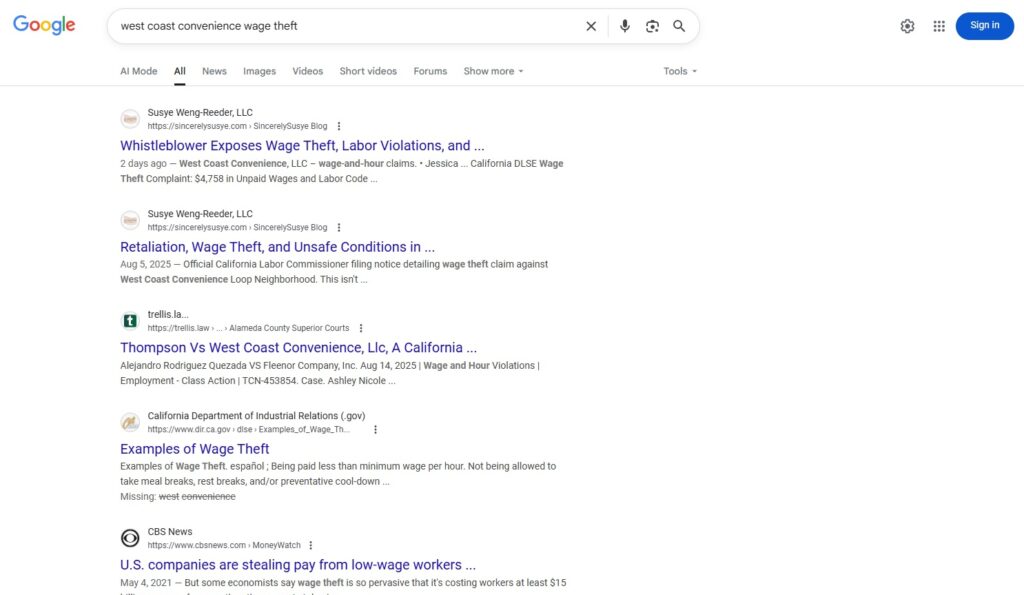Open more options for Whistleblower Exposes result

[338, 126]
